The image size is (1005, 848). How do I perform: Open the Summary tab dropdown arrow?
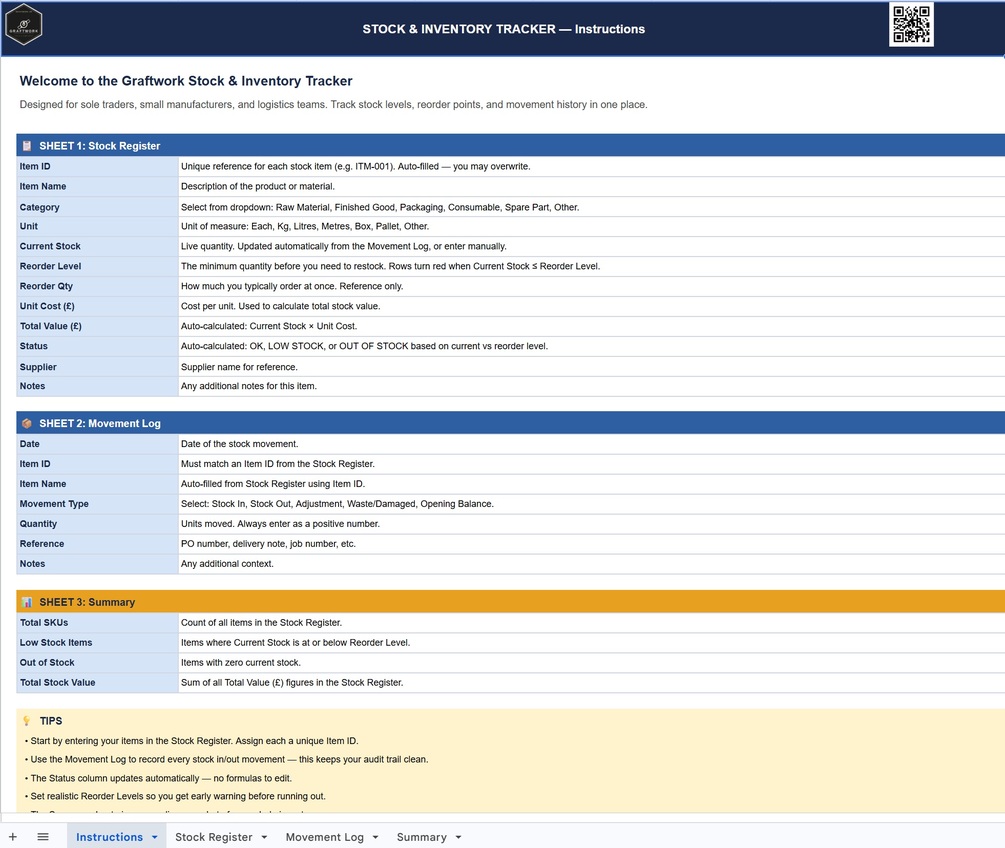pos(458,837)
